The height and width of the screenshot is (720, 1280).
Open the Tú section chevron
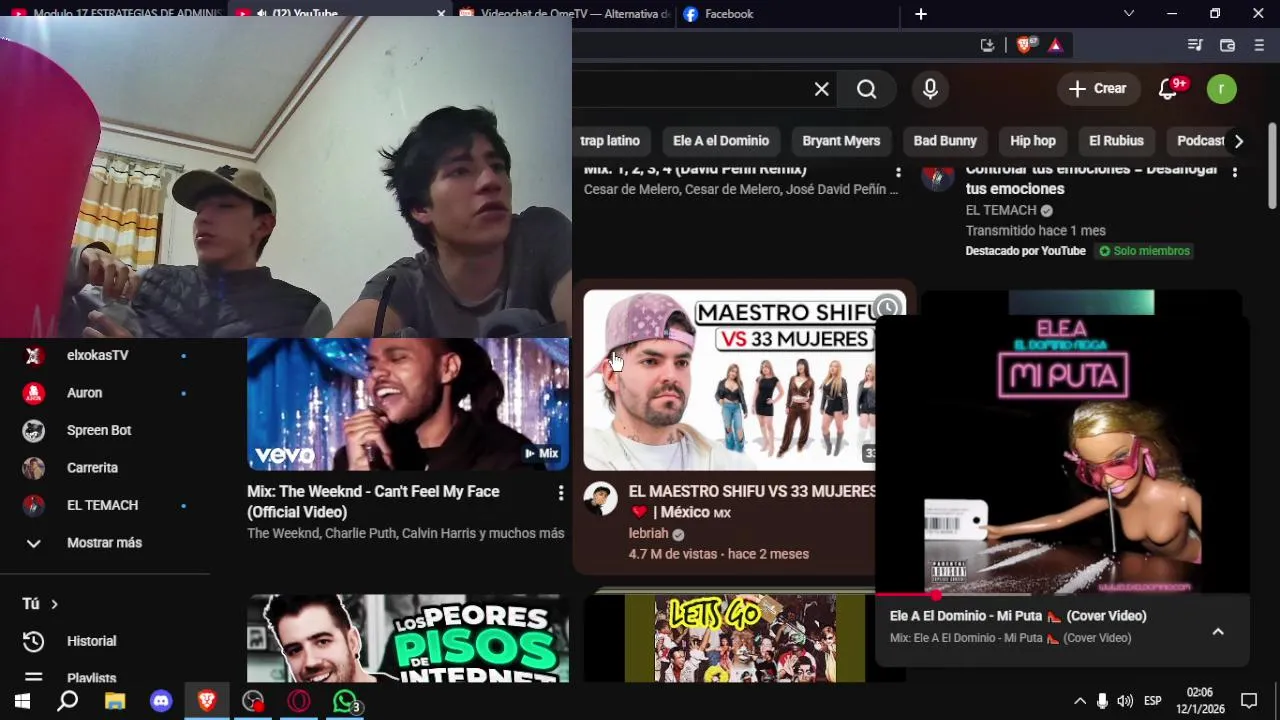[x=54, y=604]
